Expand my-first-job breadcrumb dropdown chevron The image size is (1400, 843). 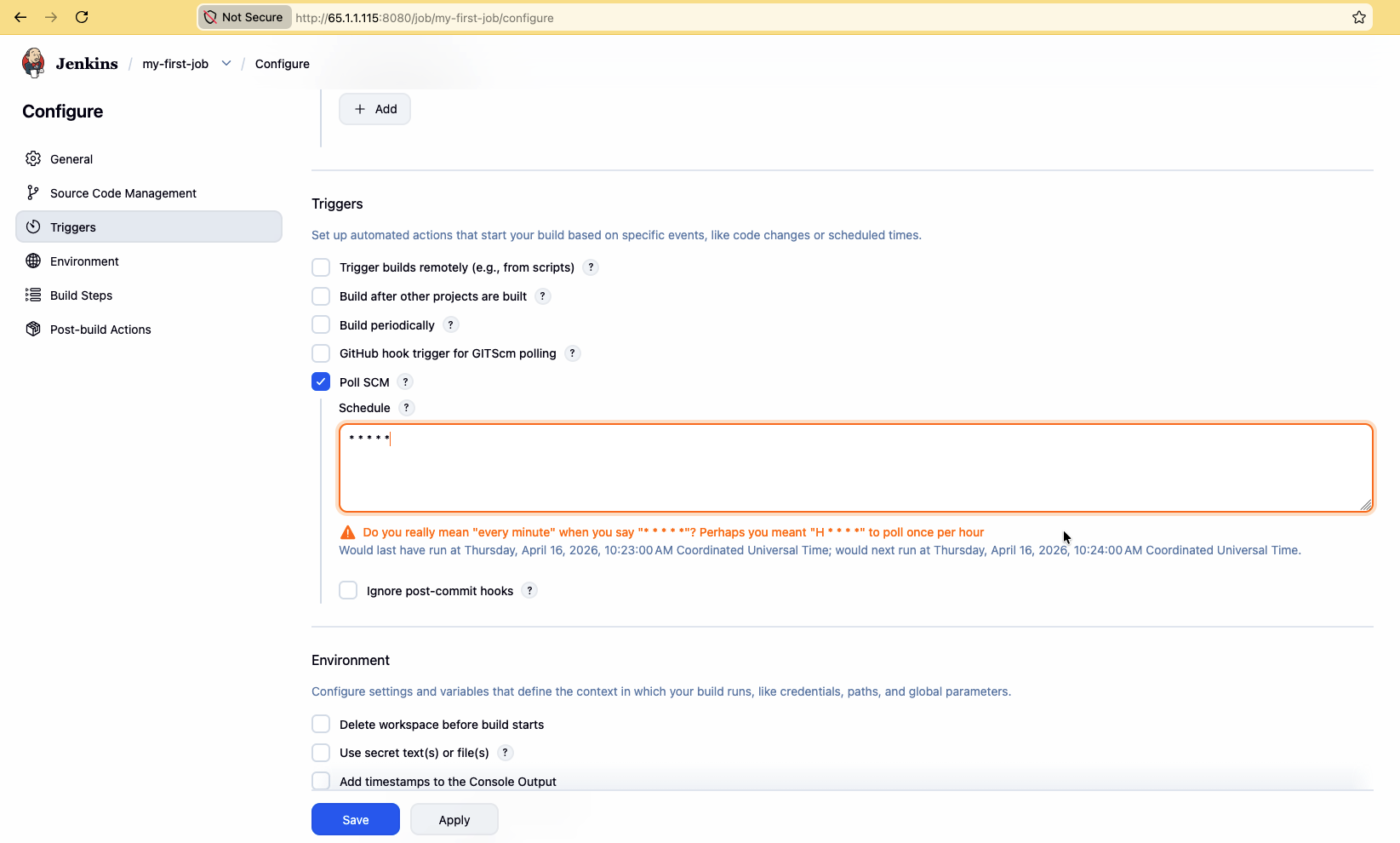point(226,64)
